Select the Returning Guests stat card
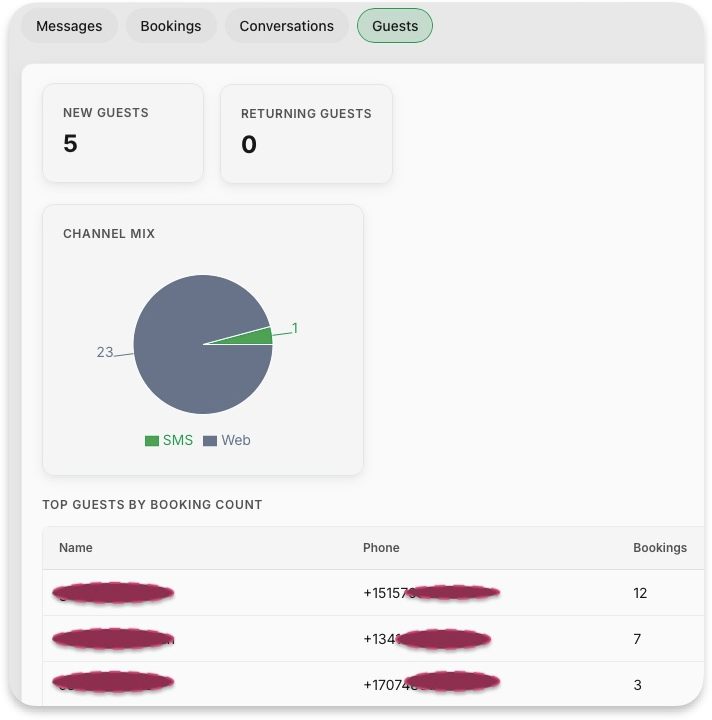 [x=306, y=133]
